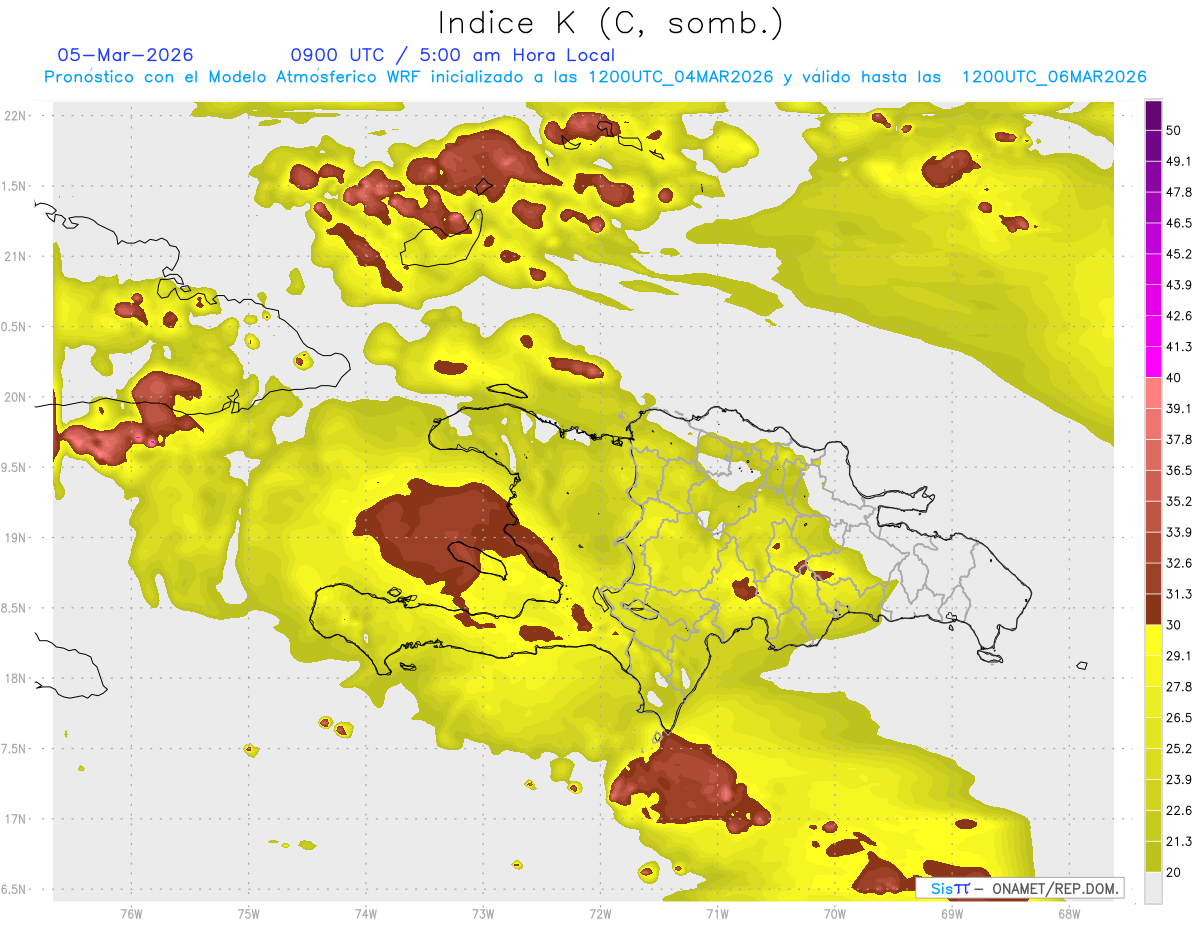
Task: Click the color bar value '50'
Action: tap(1174, 130)
